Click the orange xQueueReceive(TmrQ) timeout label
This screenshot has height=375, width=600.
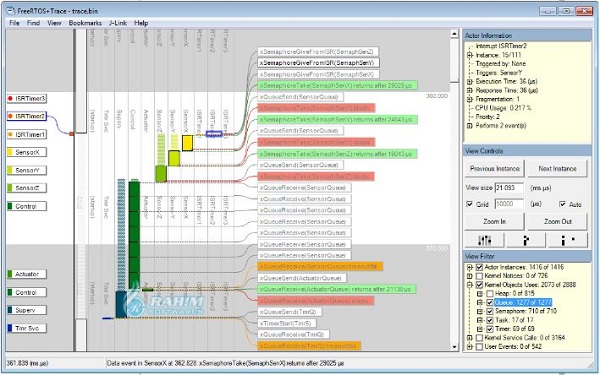(x=309, y=346)
